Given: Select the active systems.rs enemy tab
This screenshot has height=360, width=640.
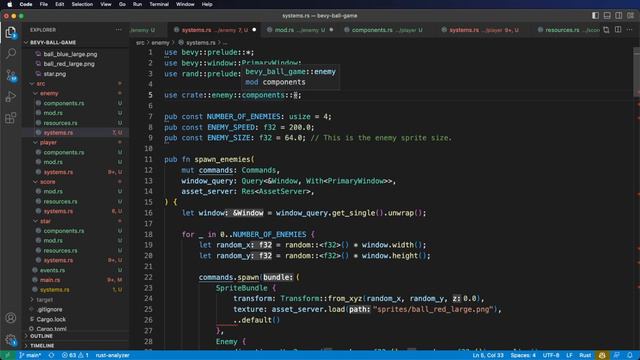Looking at the screenshot, I should (214, 30).
